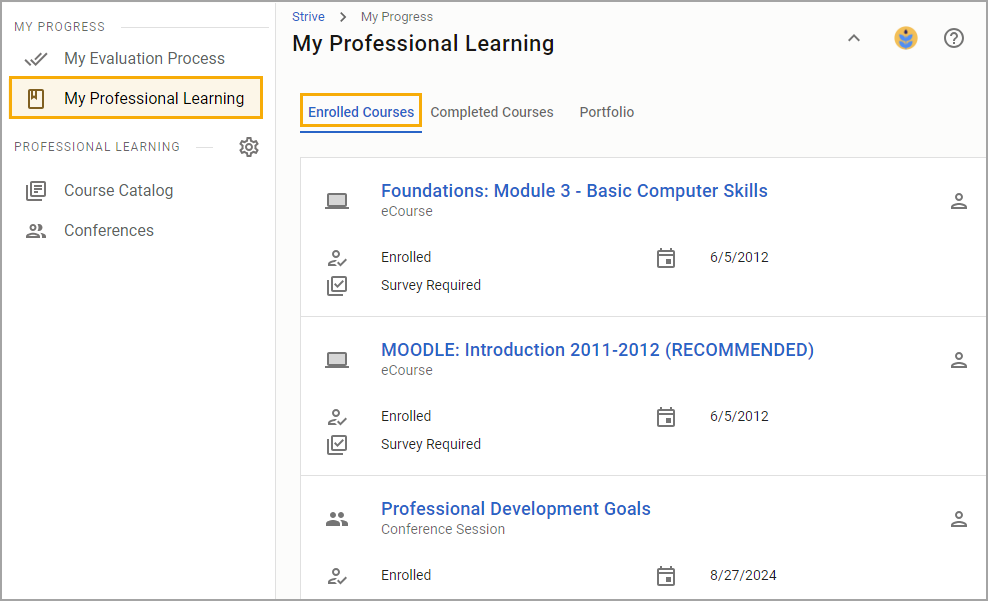Open Professional Learning settings gear
Viewport: 988px width, 601px height.
249,147
